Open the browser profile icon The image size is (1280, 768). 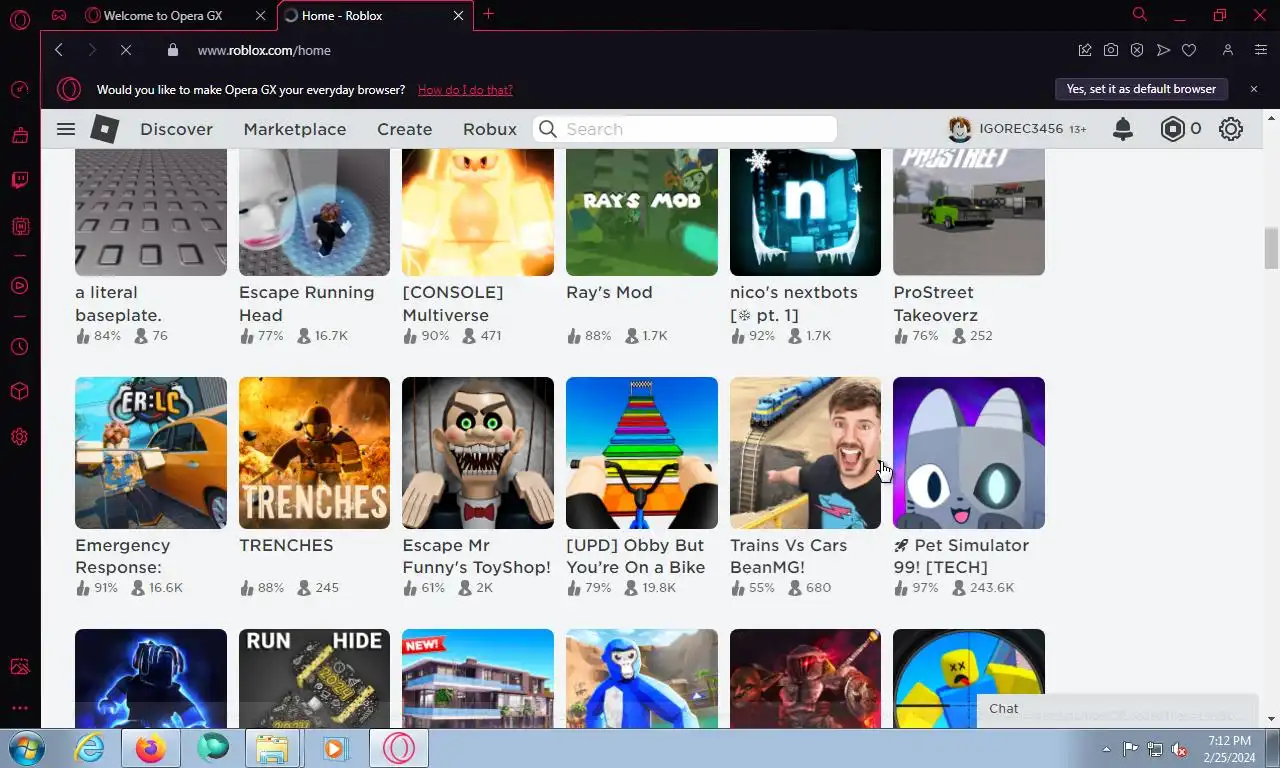(1228, 50)
